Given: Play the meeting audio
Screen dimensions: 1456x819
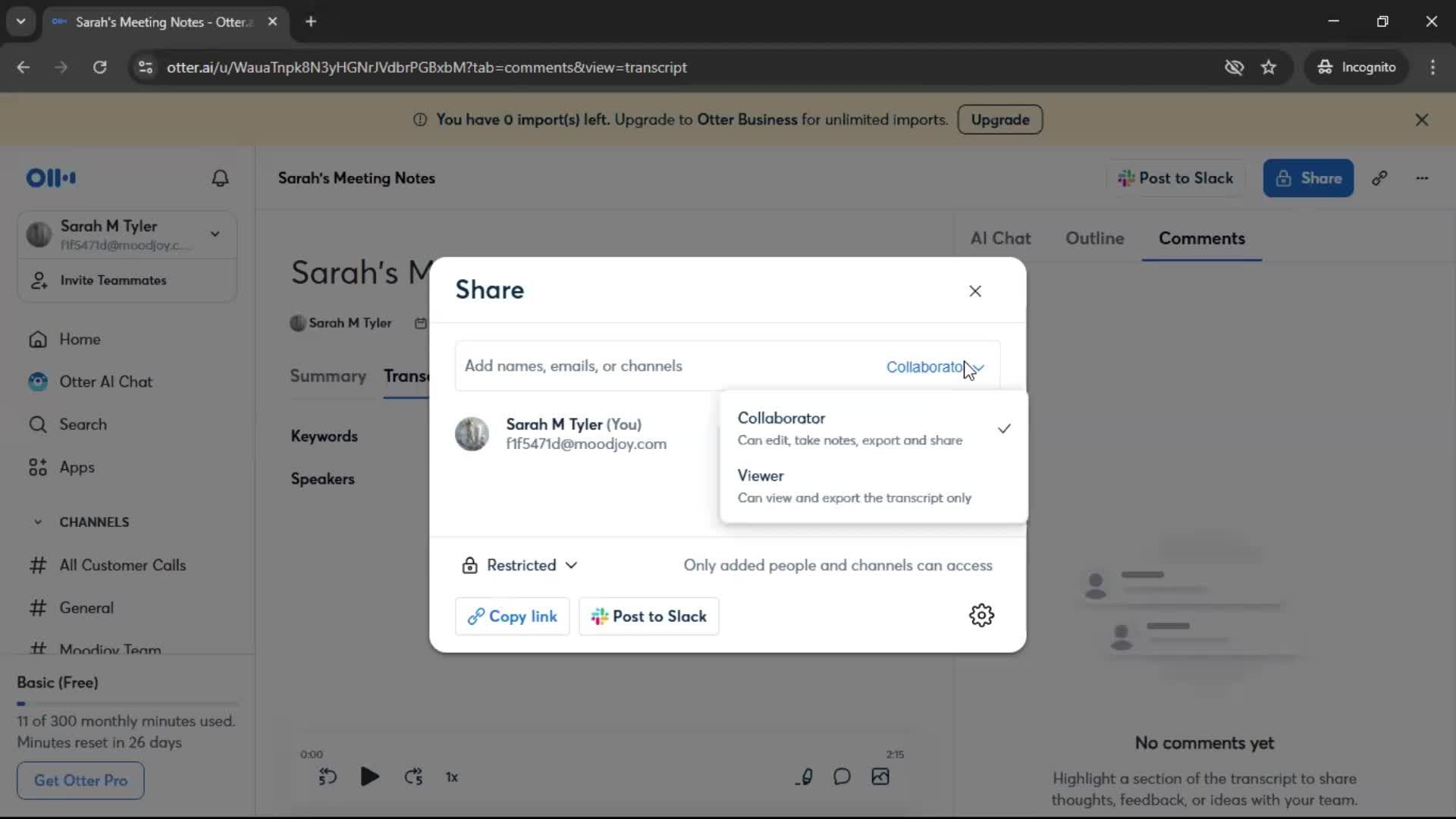Looking at the screenshot, I should point(369,777).
